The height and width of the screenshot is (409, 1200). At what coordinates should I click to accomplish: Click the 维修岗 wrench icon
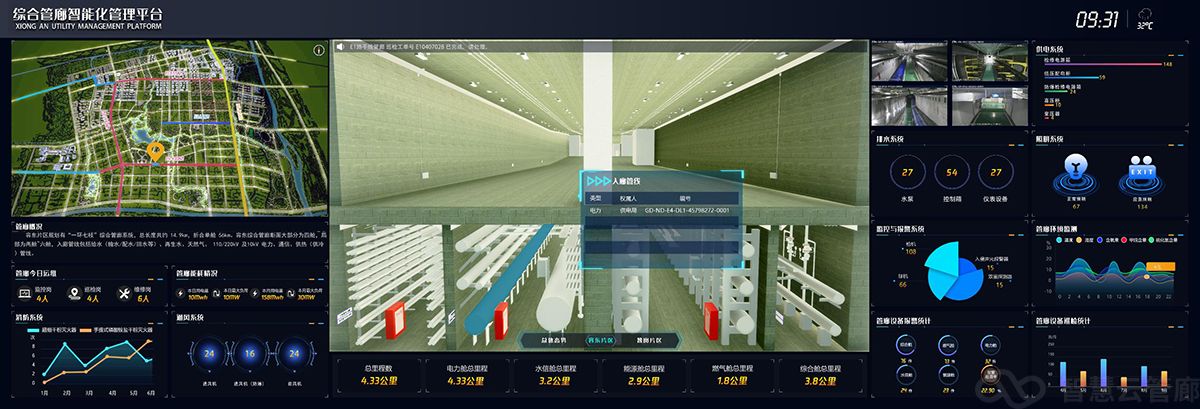tap(124, 293)
